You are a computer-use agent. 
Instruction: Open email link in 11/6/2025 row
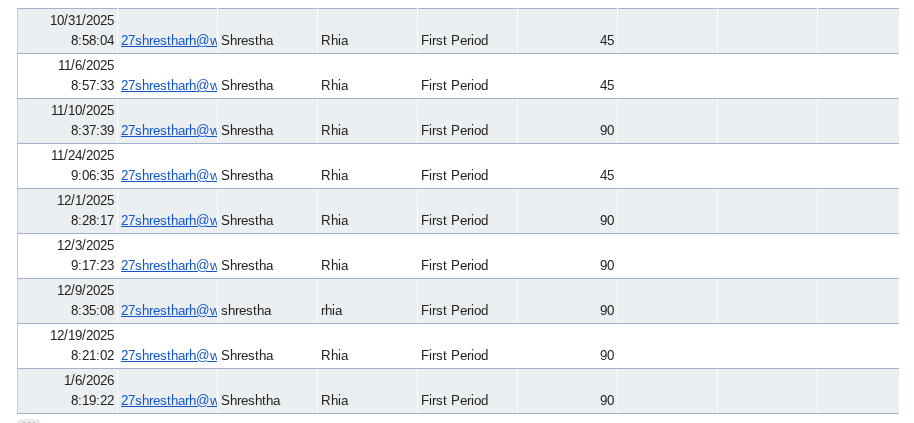[168, 86]
